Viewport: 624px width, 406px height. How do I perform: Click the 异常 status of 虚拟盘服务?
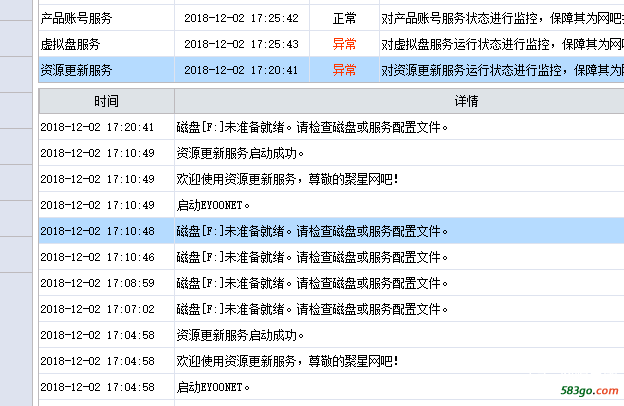[344, 44]
